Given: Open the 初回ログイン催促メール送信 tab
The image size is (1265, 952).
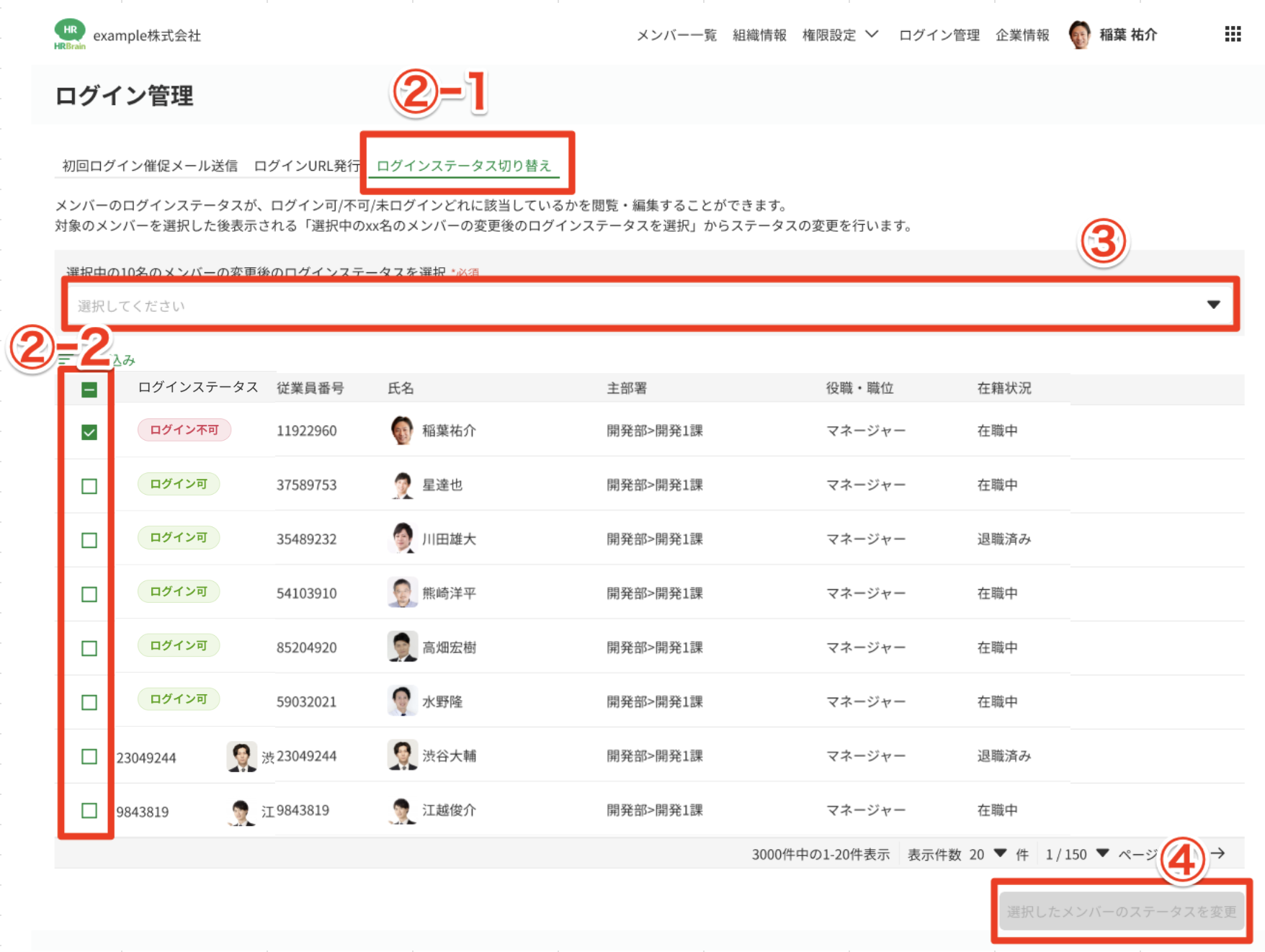Looking at the screenshot, I should click(x=151, y=165).
